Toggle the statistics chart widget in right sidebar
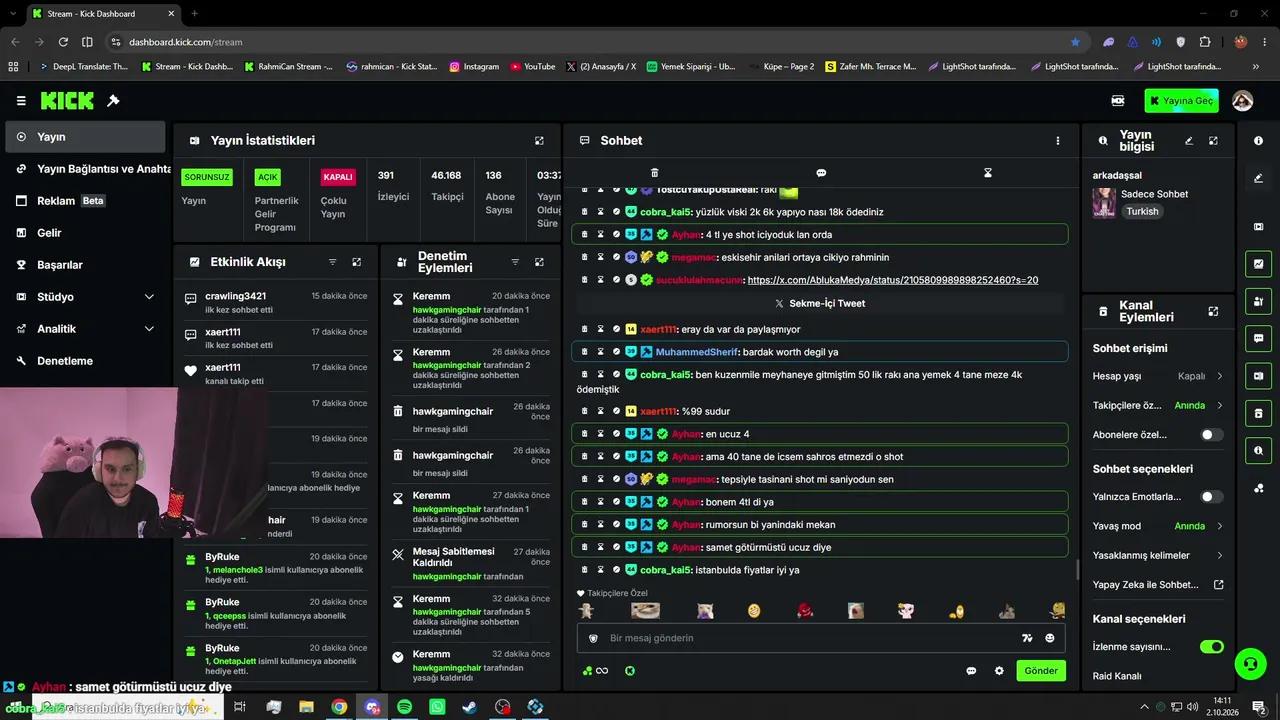This screenshot has height=720, width=1280. pos(1258,265)
